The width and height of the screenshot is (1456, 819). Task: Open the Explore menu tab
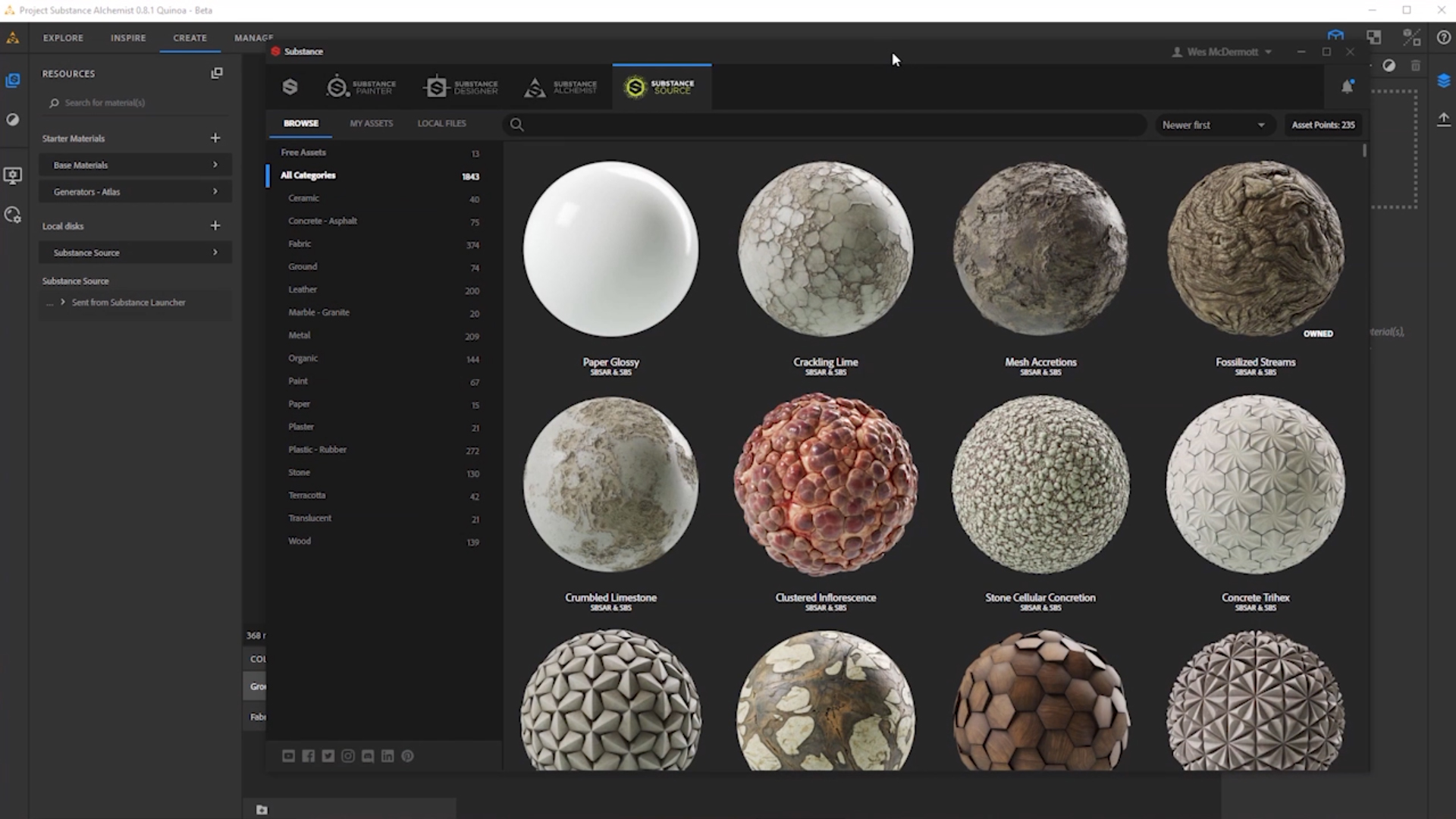coord(63,38)
